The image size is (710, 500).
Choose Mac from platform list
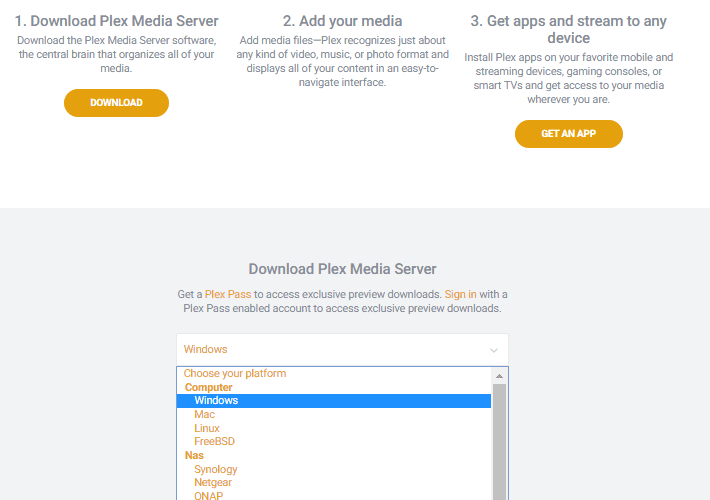(x=334, y=414)
